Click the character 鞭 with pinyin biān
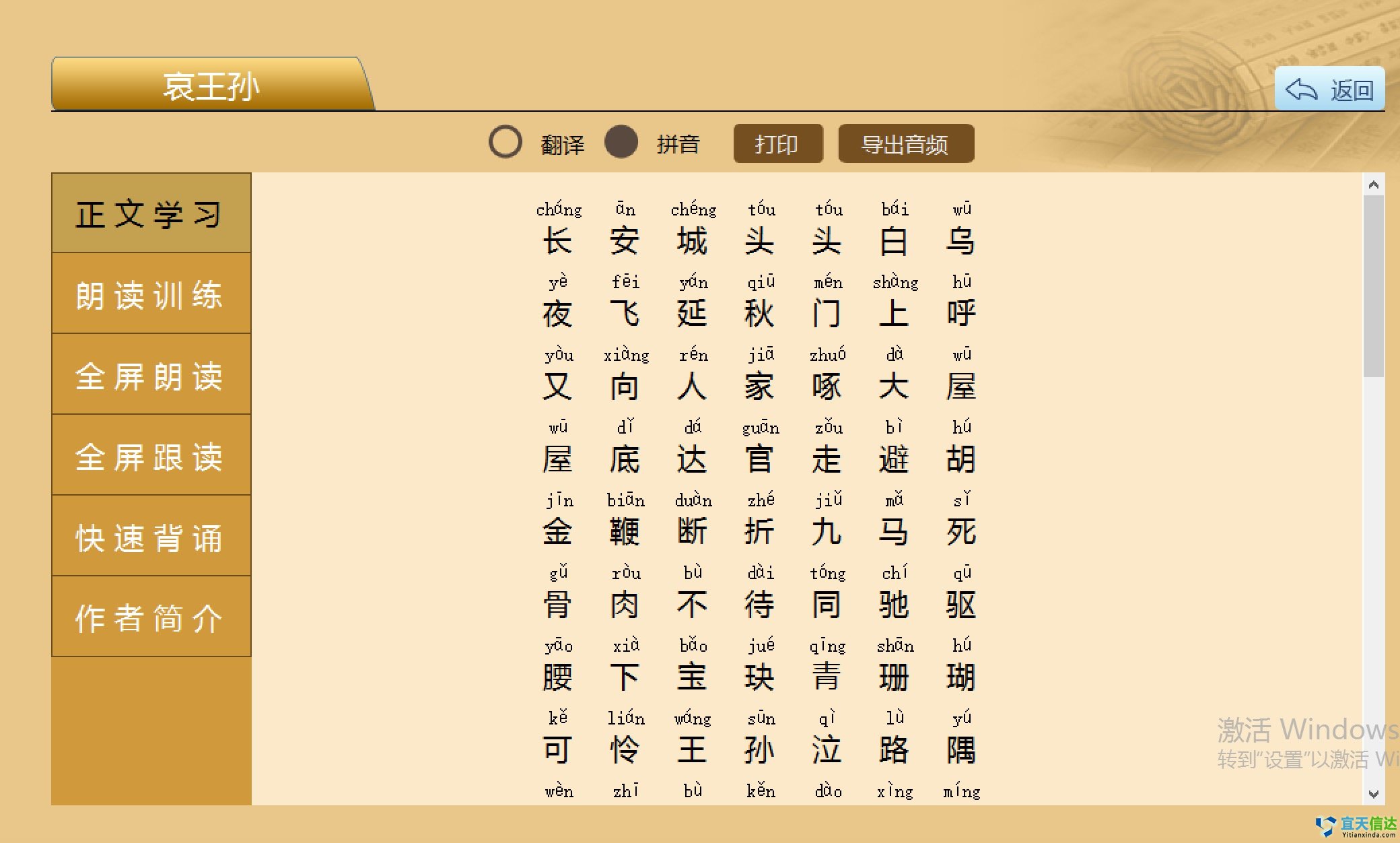Viewport: 1400px width, 843px height. (625, 532)
